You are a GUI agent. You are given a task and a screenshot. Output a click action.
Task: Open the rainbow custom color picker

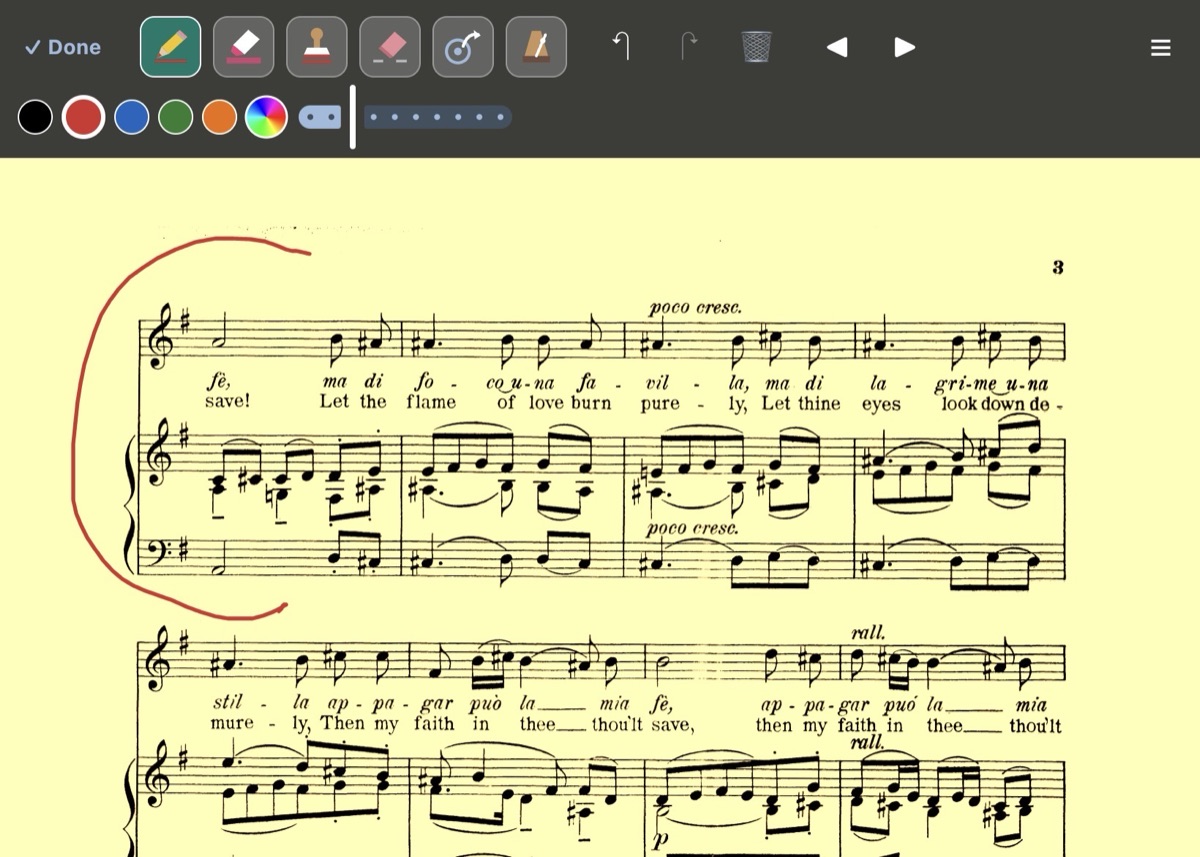266,117
